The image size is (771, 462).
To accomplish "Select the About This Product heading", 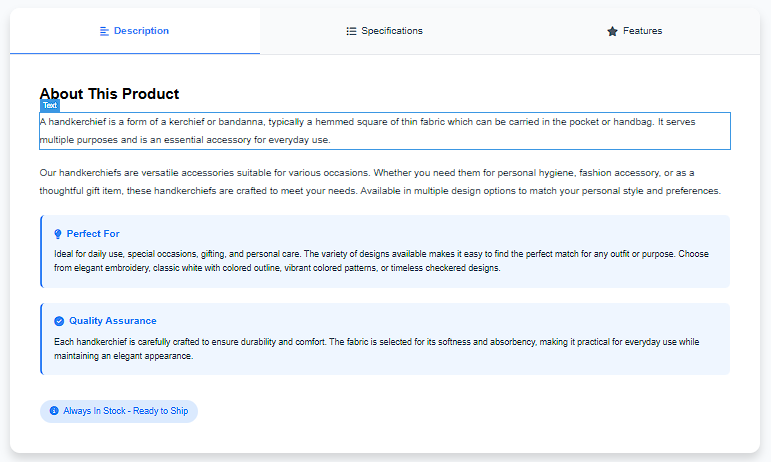I will point(109,94).
